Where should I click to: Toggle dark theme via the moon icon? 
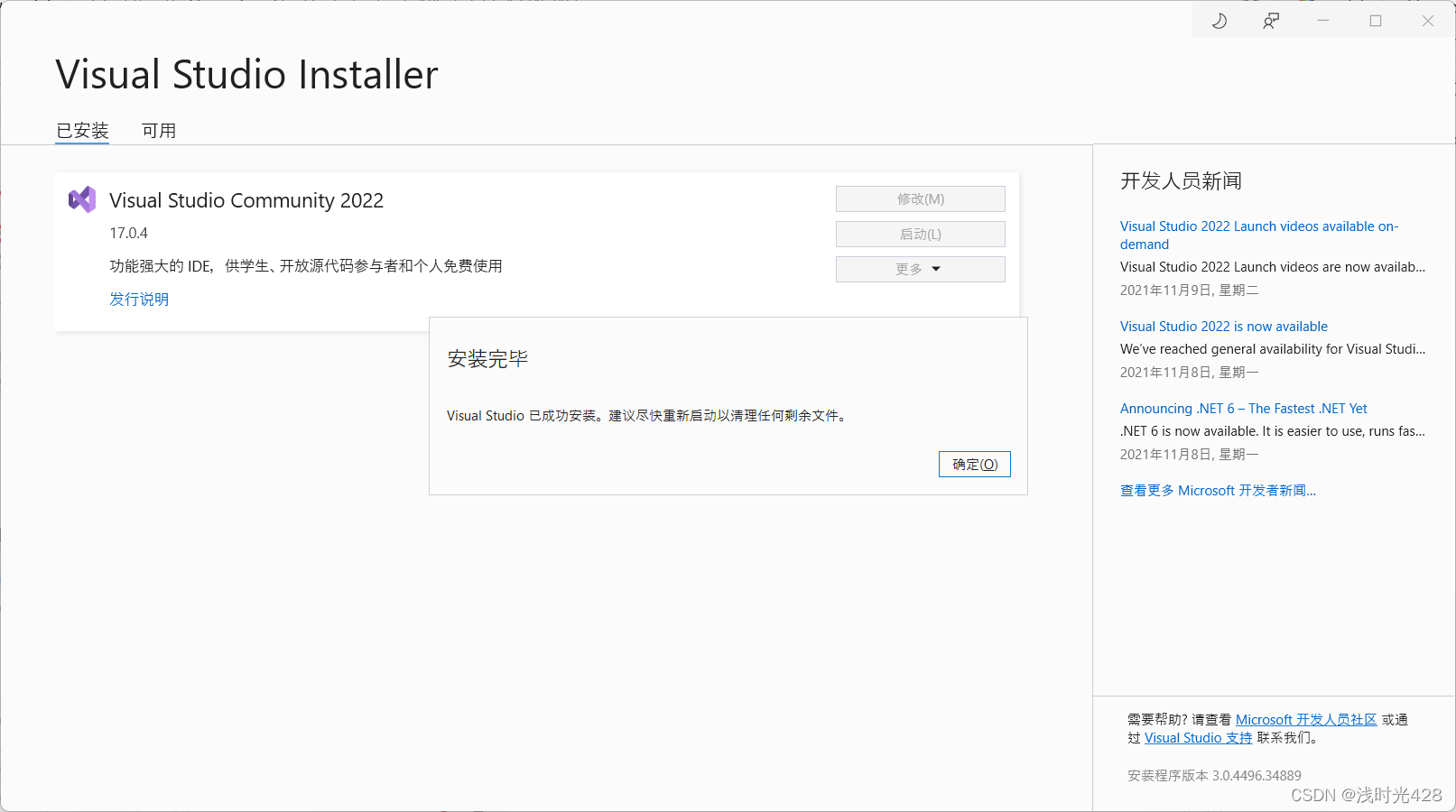click(1219, 20)
